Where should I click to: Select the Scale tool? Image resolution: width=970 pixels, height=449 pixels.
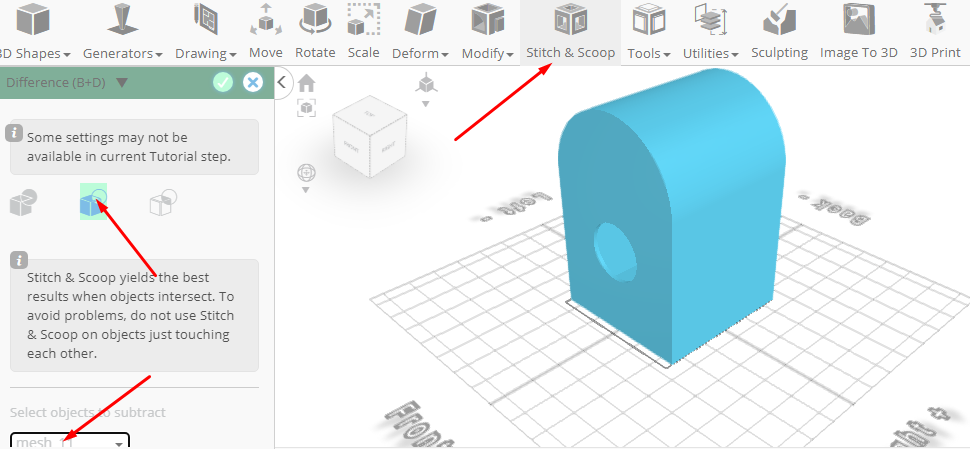[363, 31]
